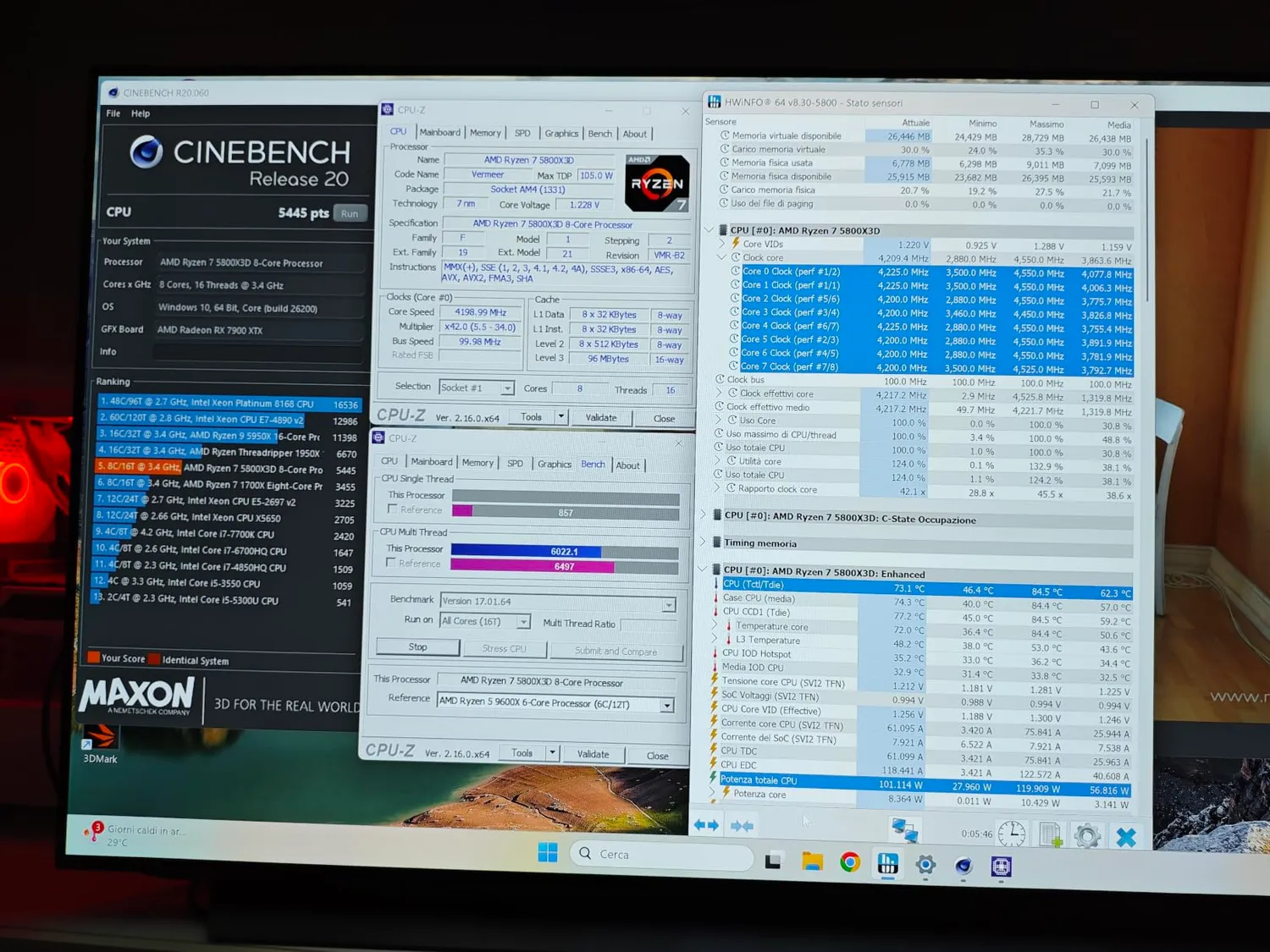Expand the Core VIDs row in HWiNFO

tap(721, 243)
